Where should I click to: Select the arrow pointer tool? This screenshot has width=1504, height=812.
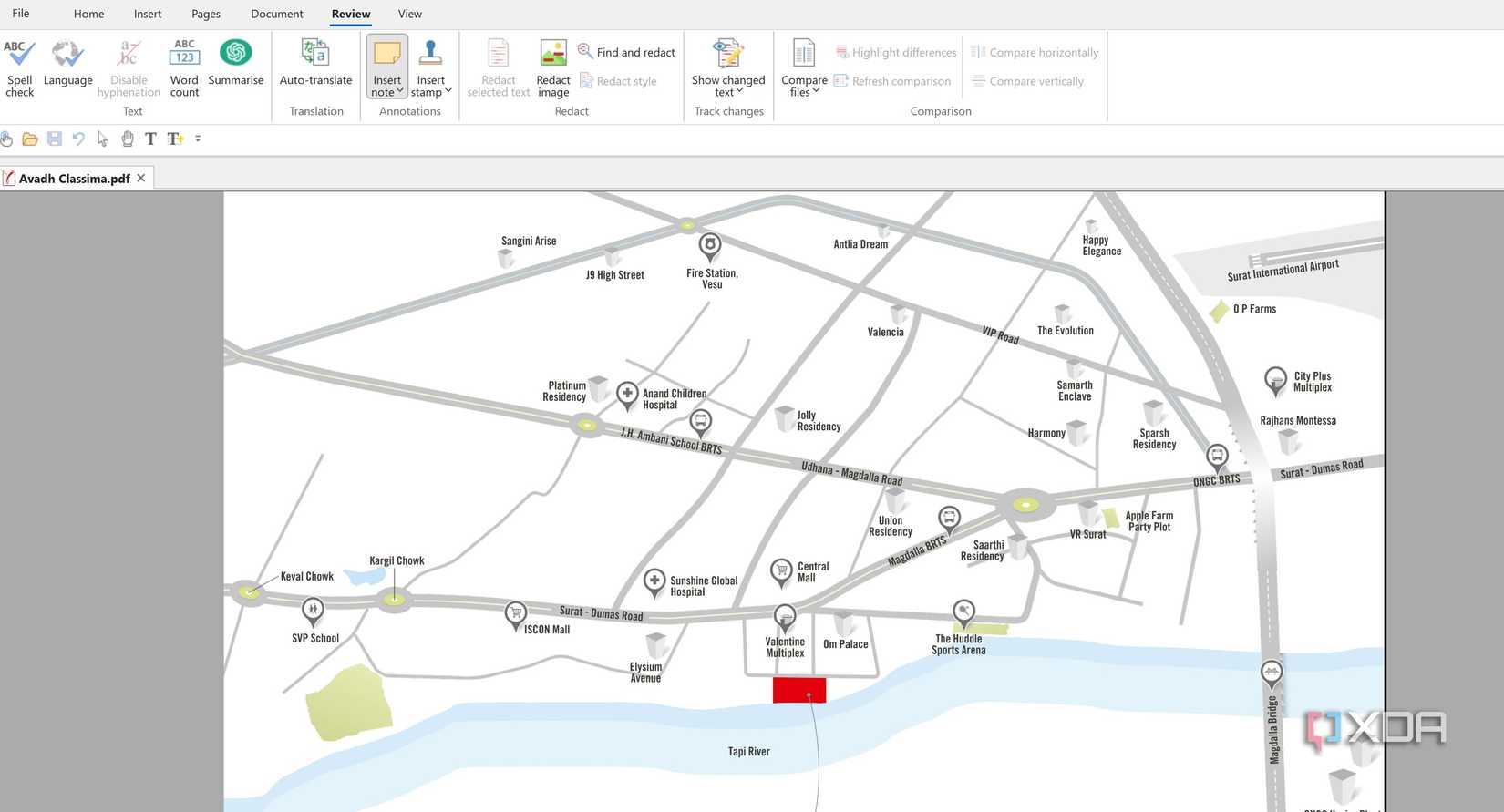(x=102, y=139)
